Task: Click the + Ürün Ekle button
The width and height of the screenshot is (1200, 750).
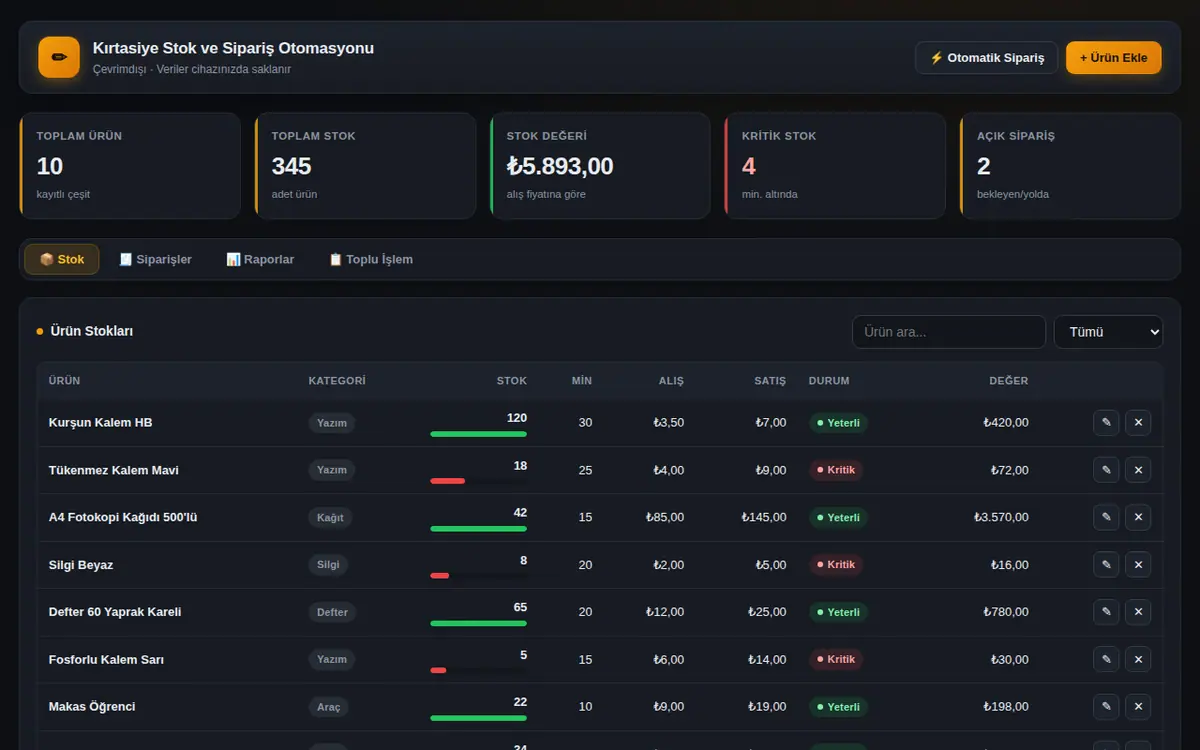Action: (x=1114, y=58)
